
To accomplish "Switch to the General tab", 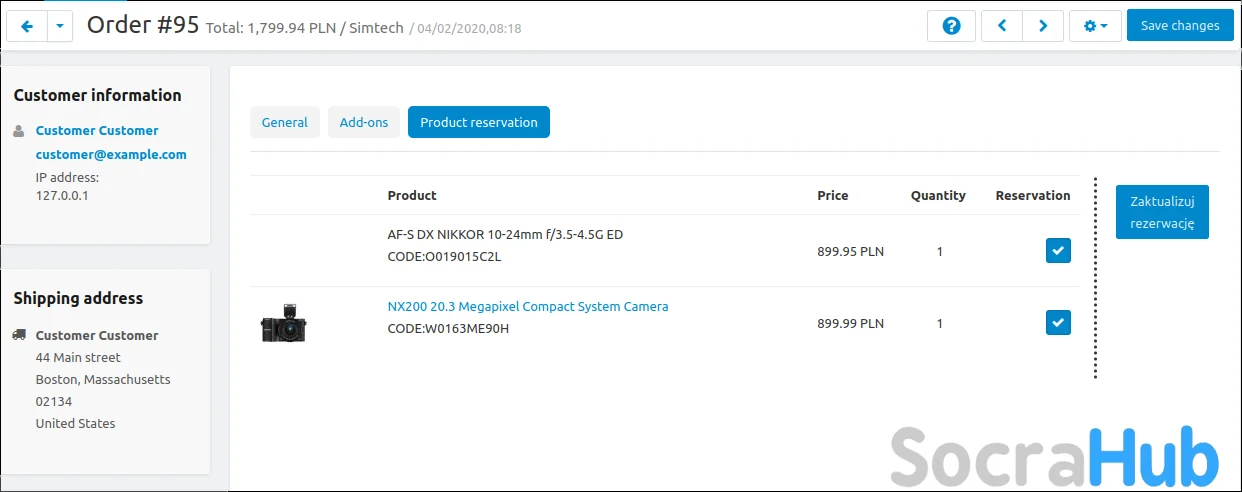I will pos(285,122).
